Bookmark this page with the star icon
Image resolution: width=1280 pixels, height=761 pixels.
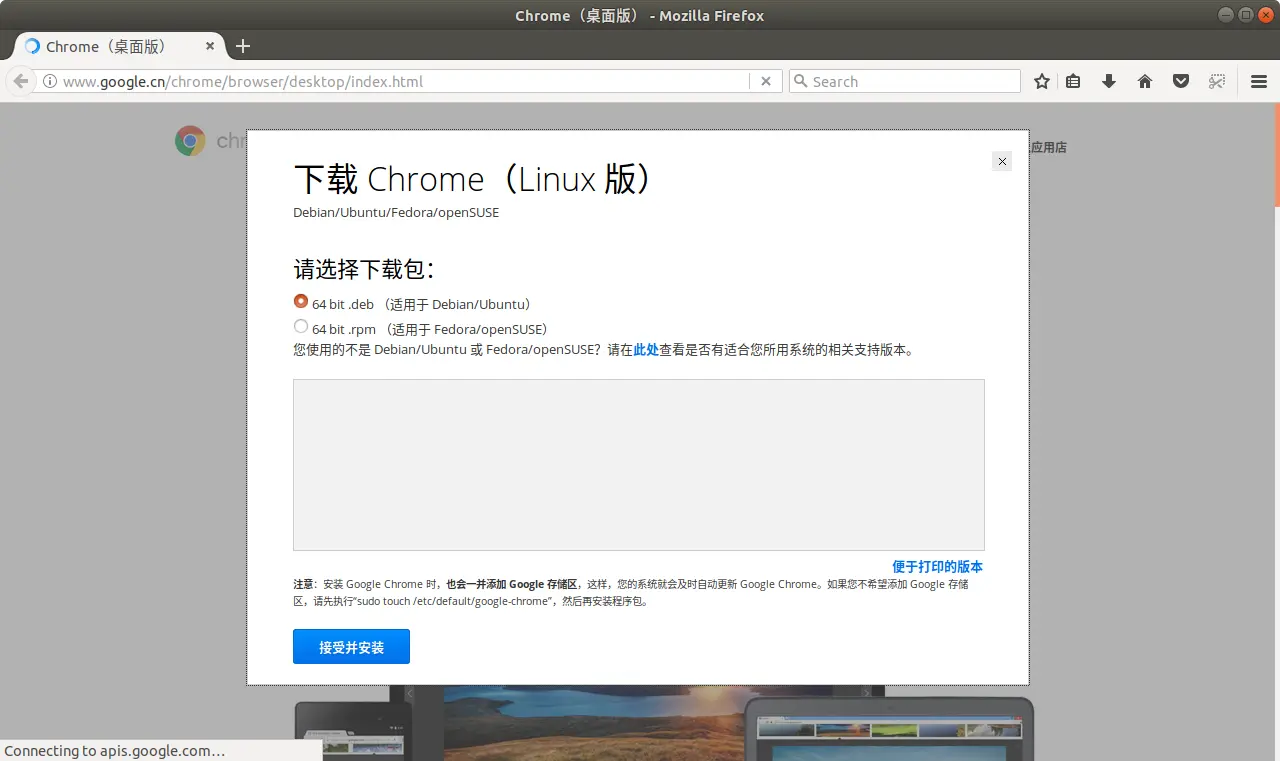coord(1041,81)
